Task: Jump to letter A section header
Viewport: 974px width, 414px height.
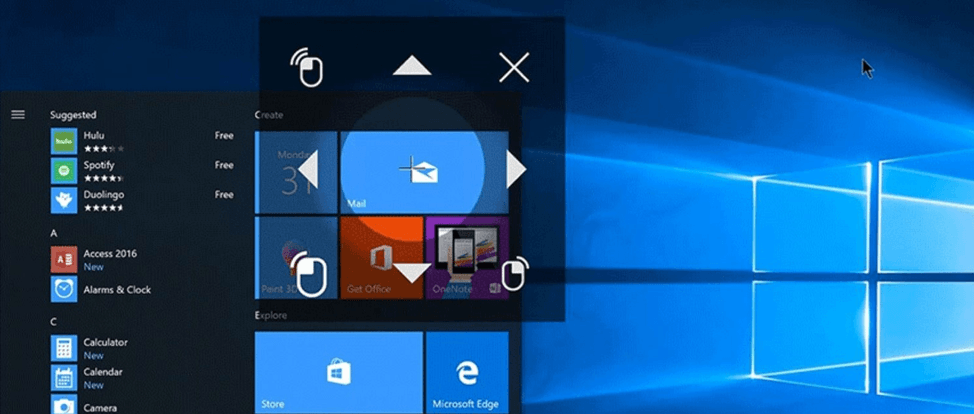Action: click(x=54, y=233)
